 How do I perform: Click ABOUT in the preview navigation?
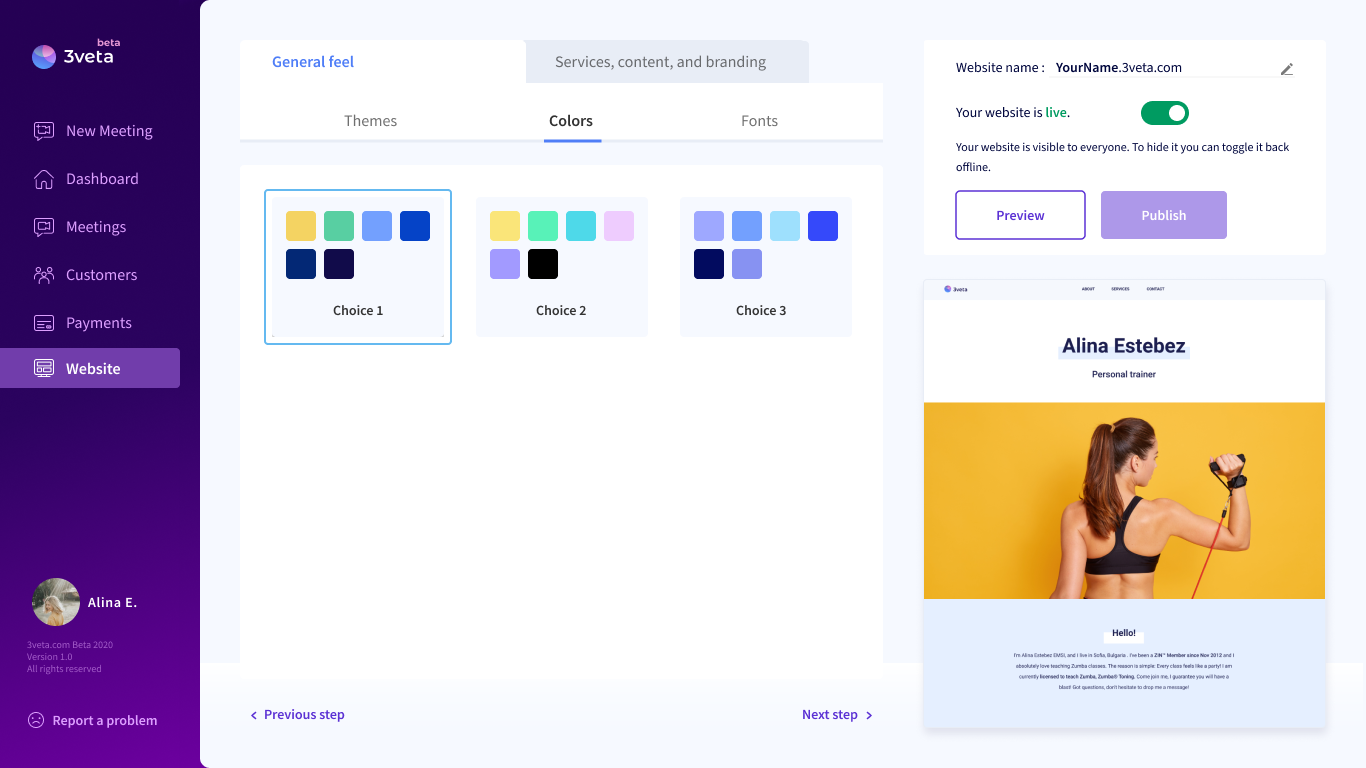pos(1088,289)
